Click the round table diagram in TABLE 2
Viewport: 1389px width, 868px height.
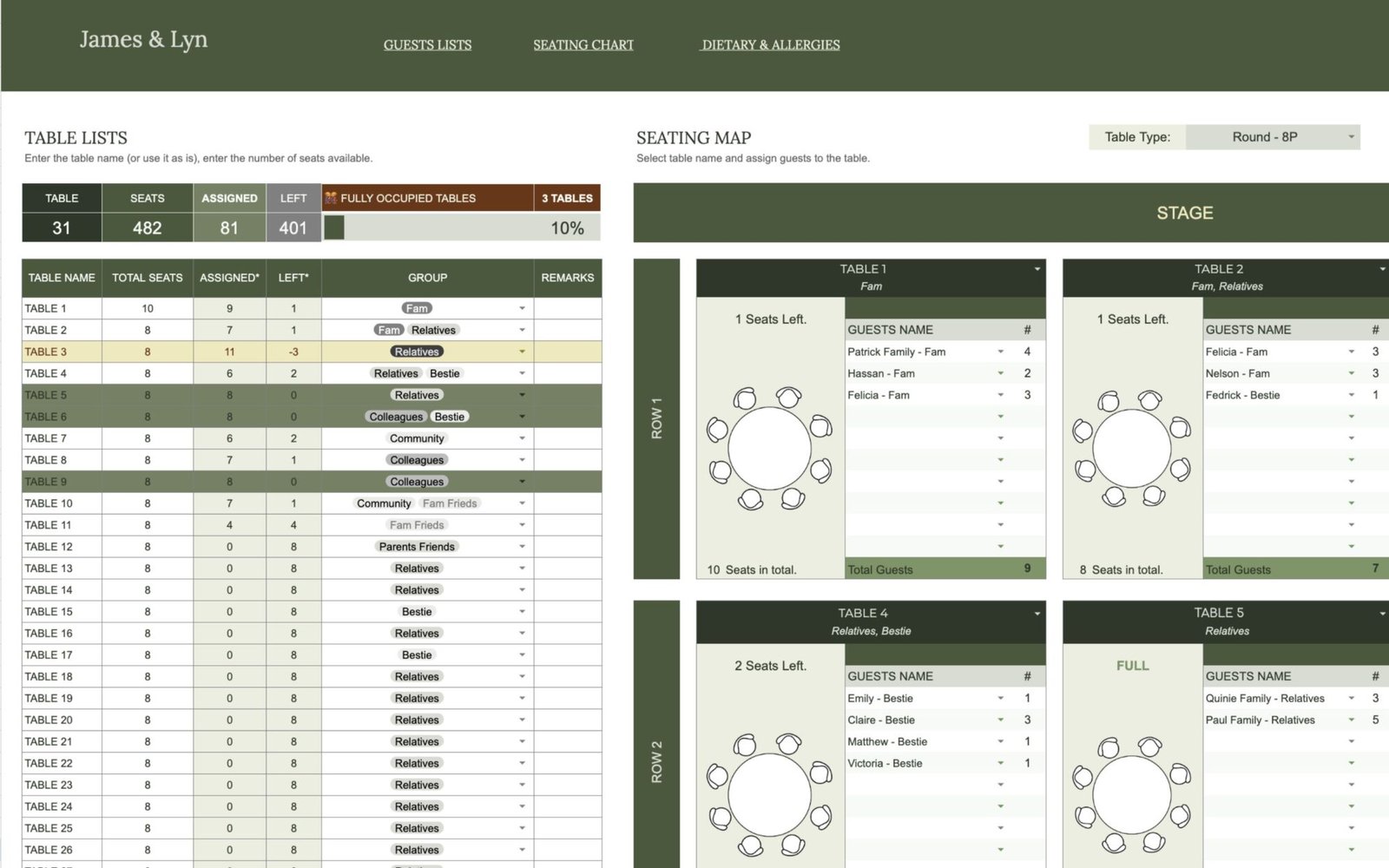click(x=1132, y=449)
